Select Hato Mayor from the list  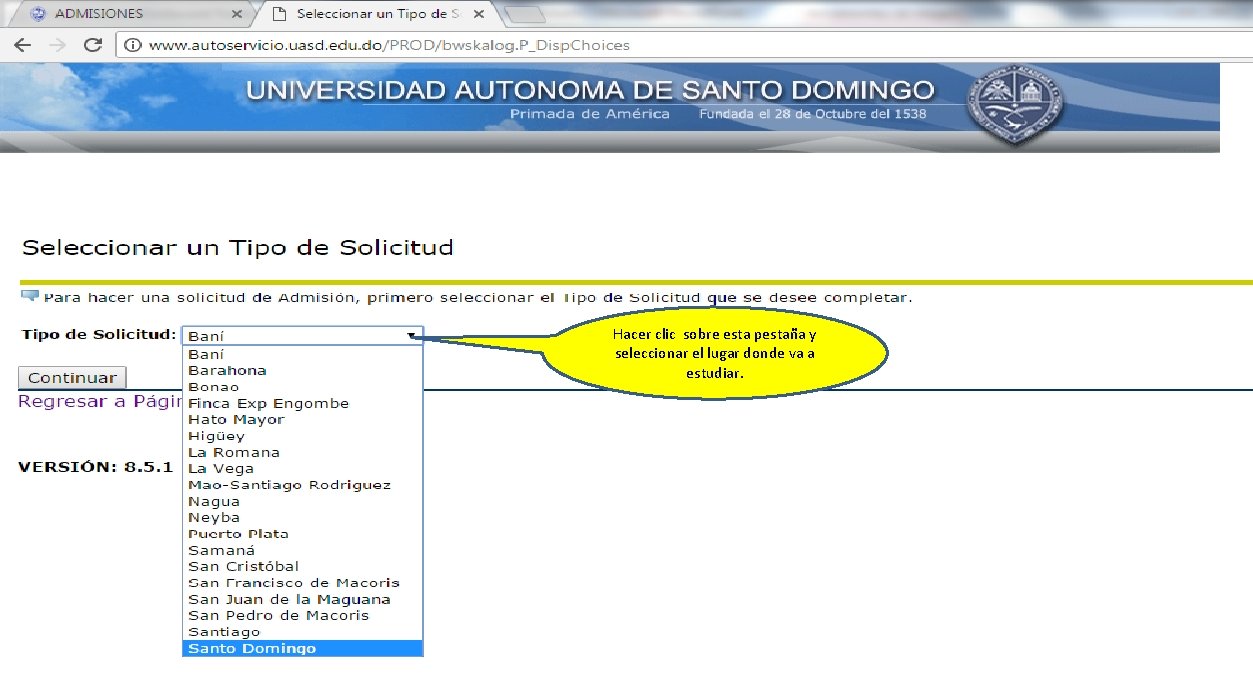tap(303, 419)
